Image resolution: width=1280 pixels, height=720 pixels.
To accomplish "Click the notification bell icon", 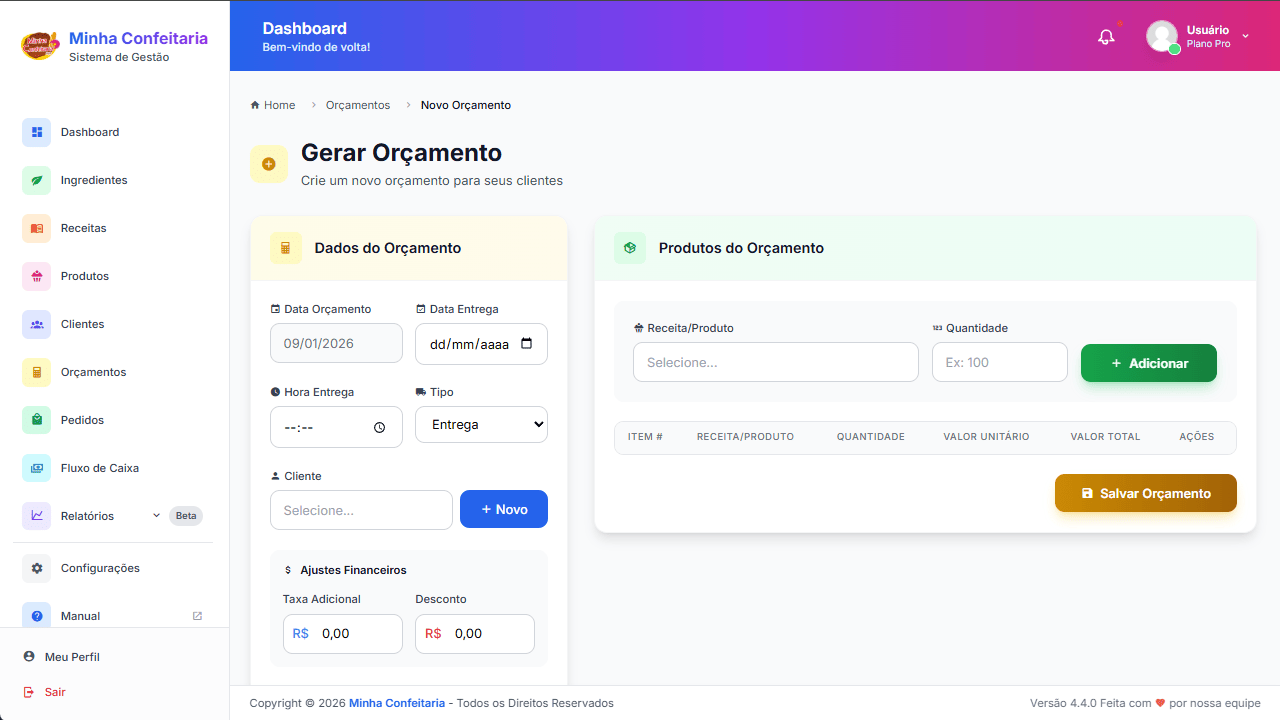I will coord(1106,37).
